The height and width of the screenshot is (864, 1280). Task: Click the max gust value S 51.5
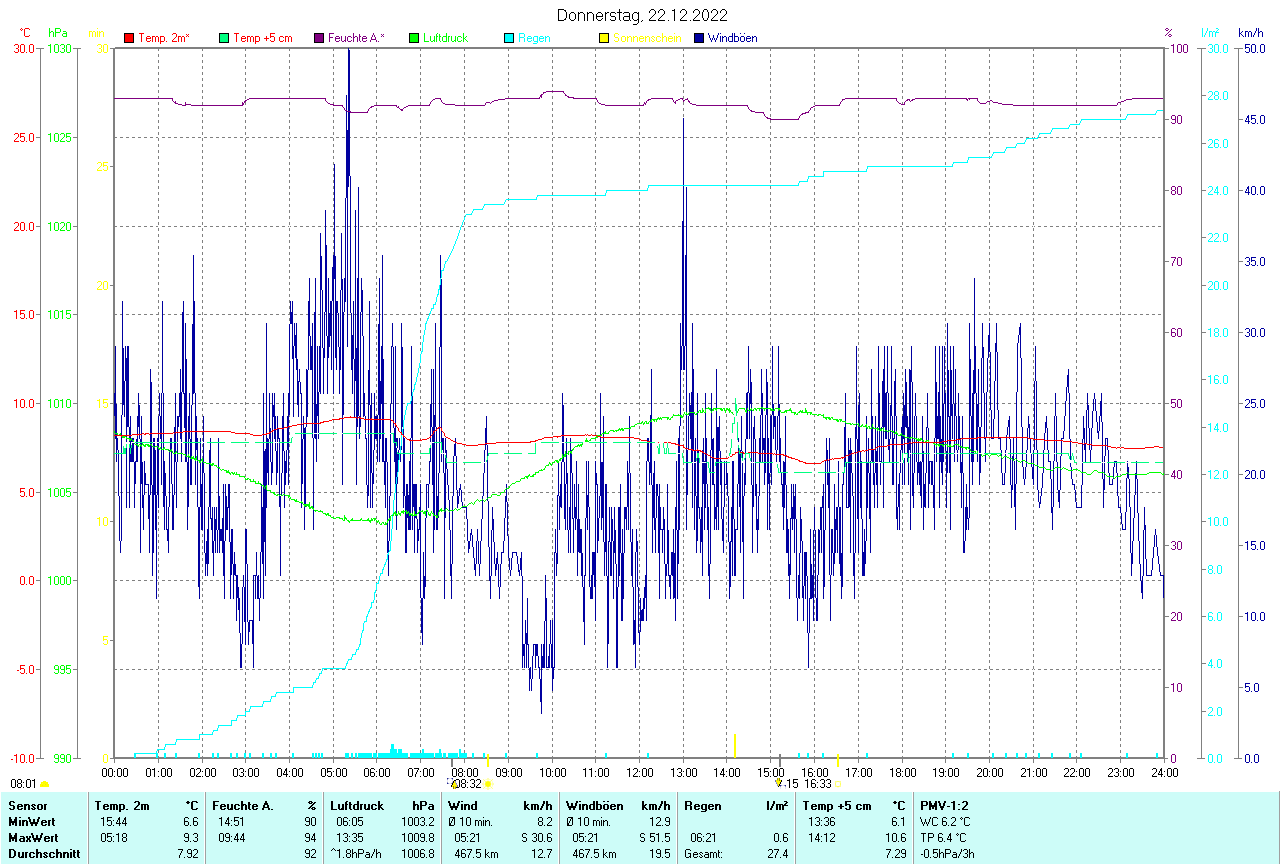[655, 837]
